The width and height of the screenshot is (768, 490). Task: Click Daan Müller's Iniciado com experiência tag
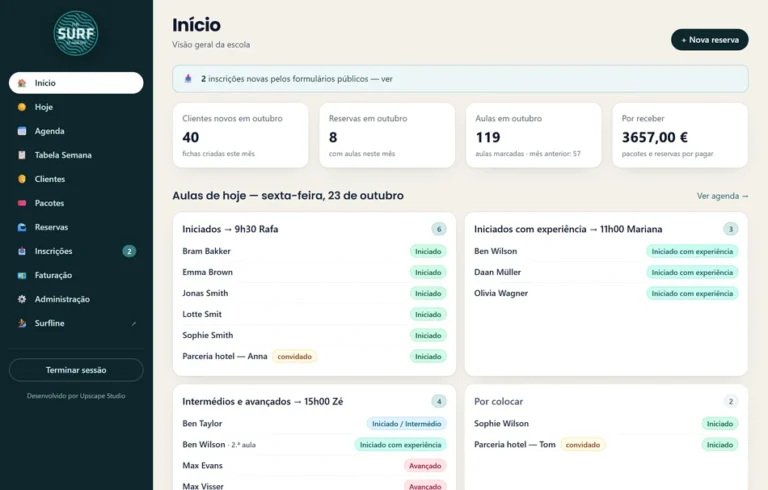point(692,272)
